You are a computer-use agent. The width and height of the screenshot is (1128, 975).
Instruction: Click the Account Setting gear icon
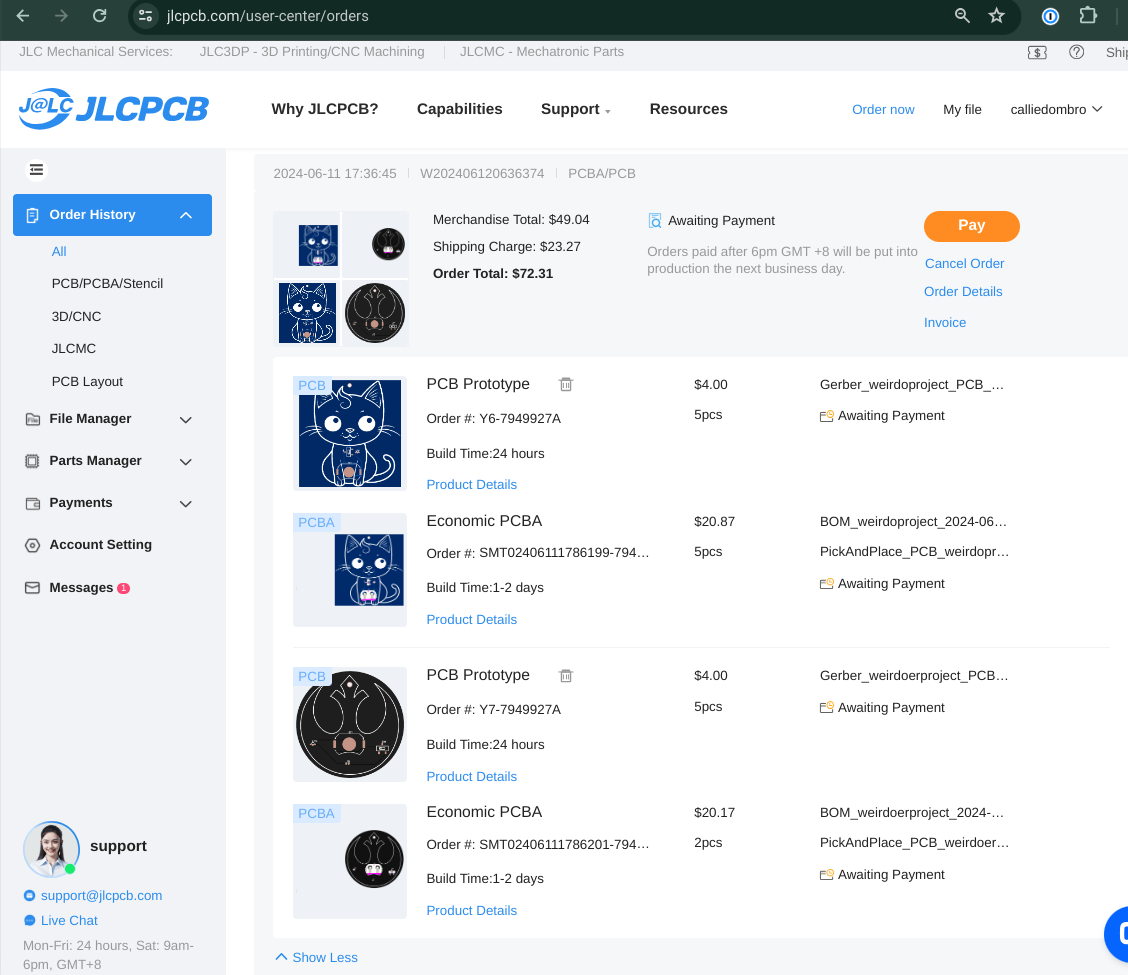[x=32, y=545]
